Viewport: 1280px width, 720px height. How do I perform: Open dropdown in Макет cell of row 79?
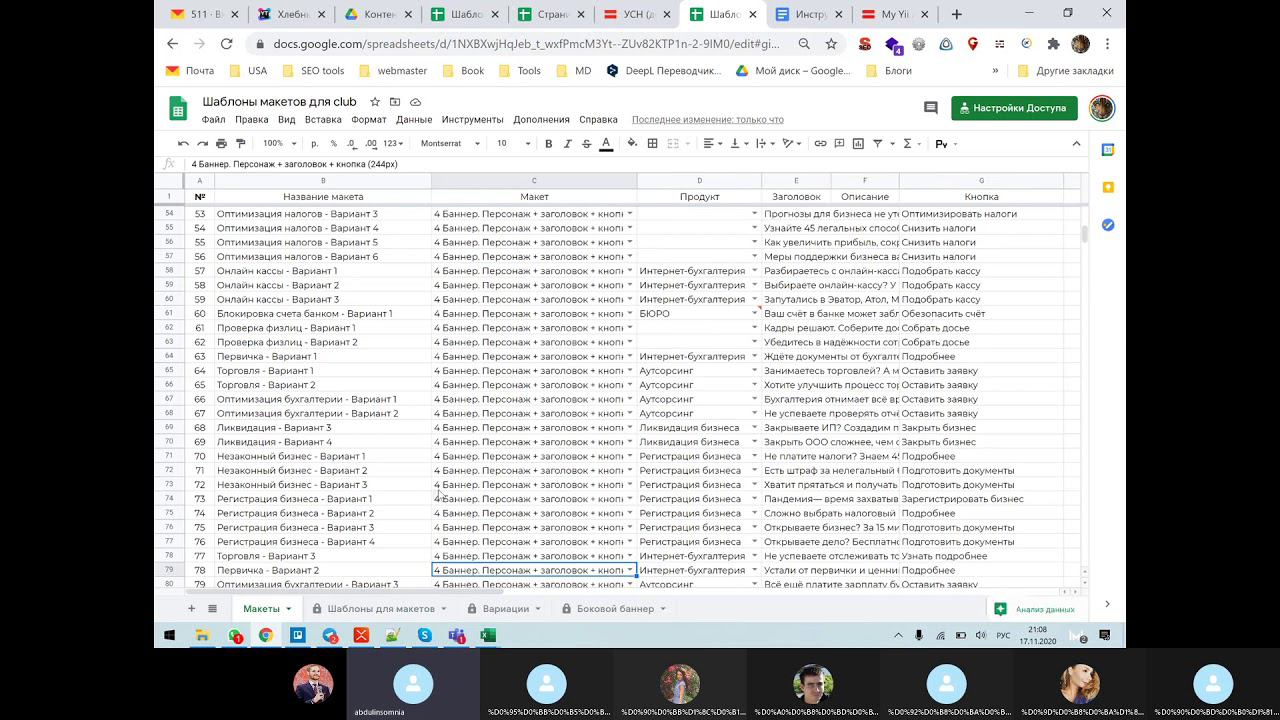click(x=630, y=570)
